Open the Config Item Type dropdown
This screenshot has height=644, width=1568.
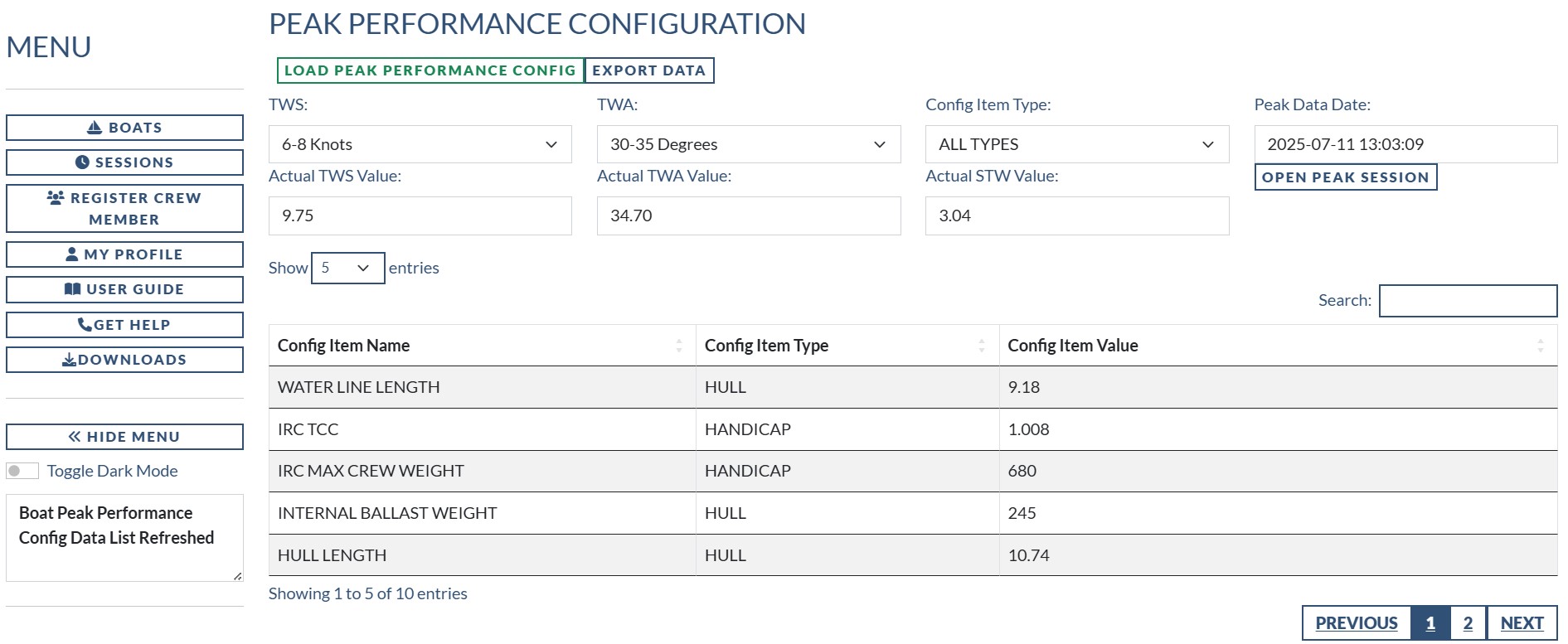coord(1076,144)
